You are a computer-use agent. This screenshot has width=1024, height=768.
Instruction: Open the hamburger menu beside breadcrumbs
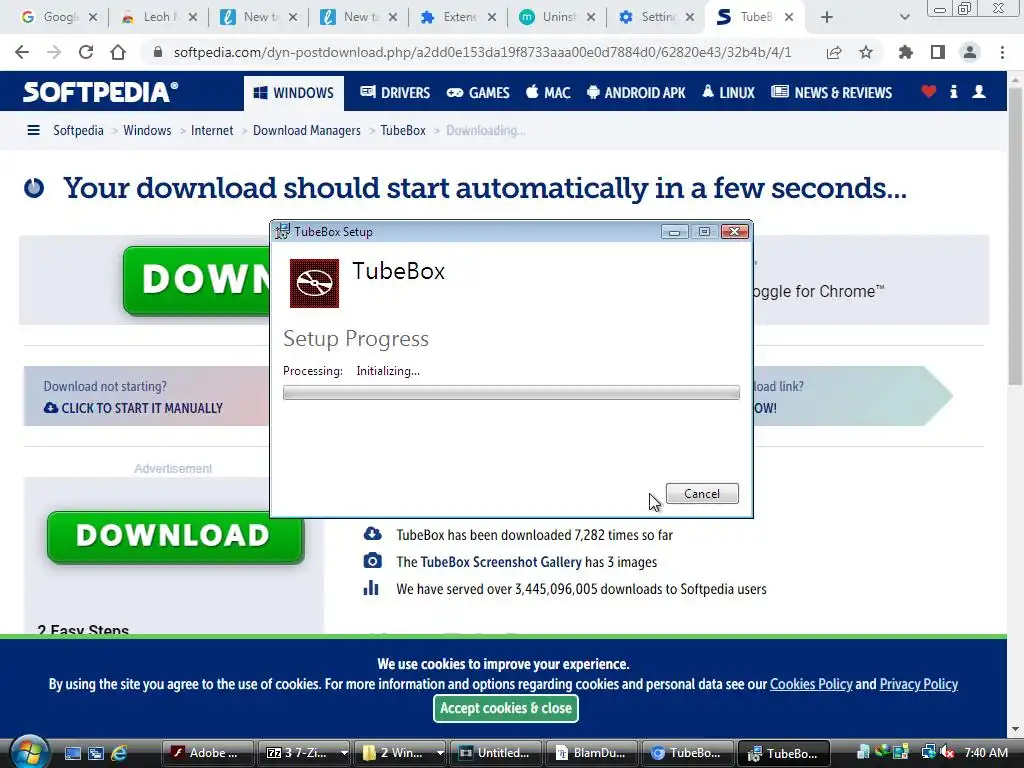(33, 130)
